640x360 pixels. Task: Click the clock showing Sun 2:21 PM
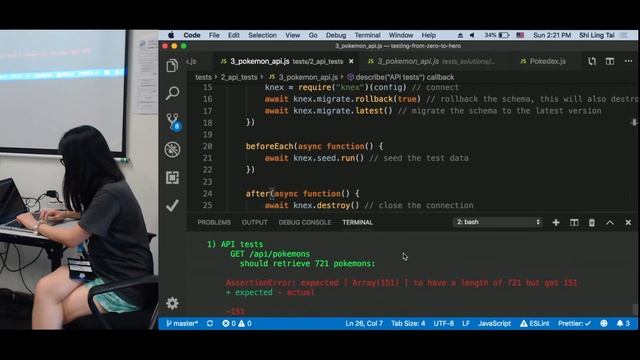tap(552, 35)
